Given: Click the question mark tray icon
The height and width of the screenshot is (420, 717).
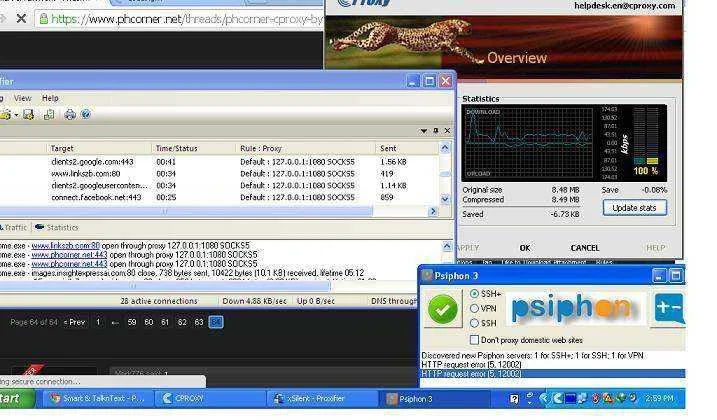Looking at the screenshot, I should [x=514, y=399].
